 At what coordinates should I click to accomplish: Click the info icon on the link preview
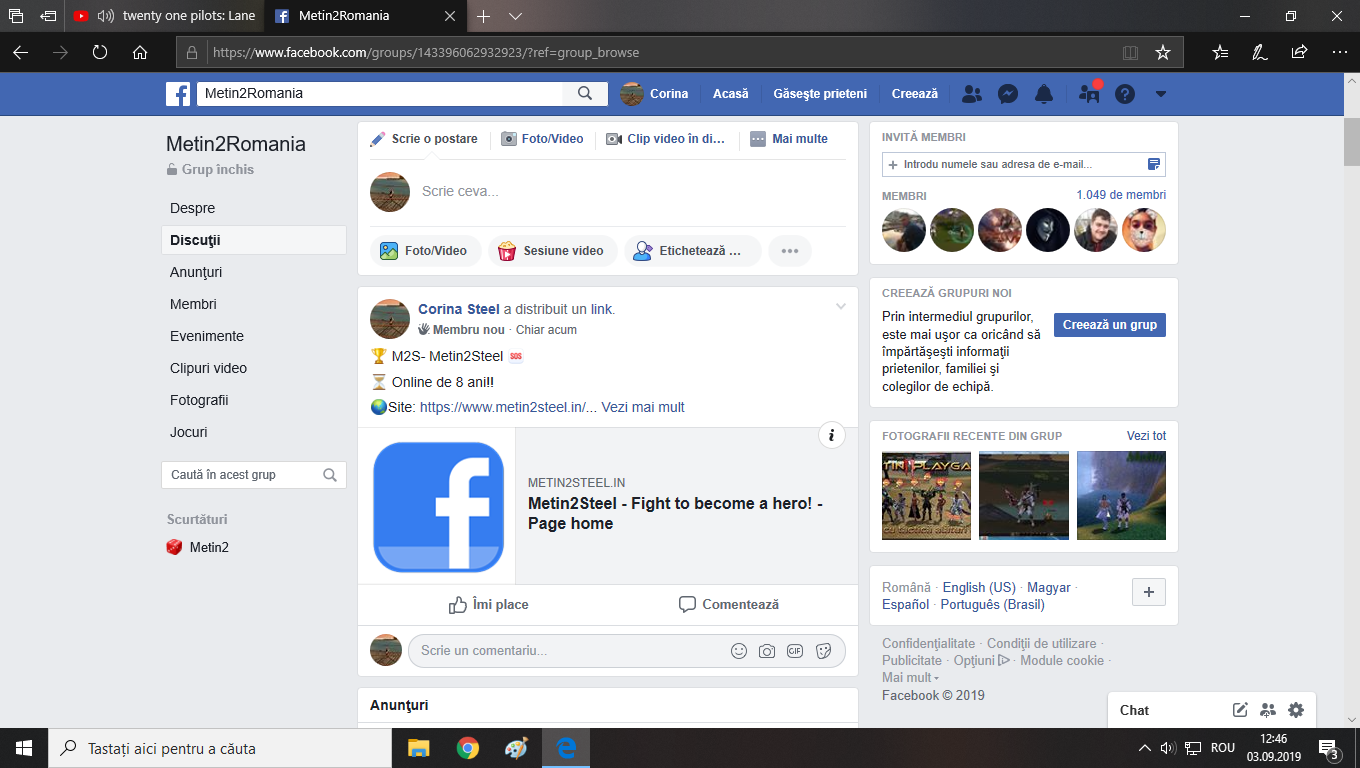click(832, 435)
